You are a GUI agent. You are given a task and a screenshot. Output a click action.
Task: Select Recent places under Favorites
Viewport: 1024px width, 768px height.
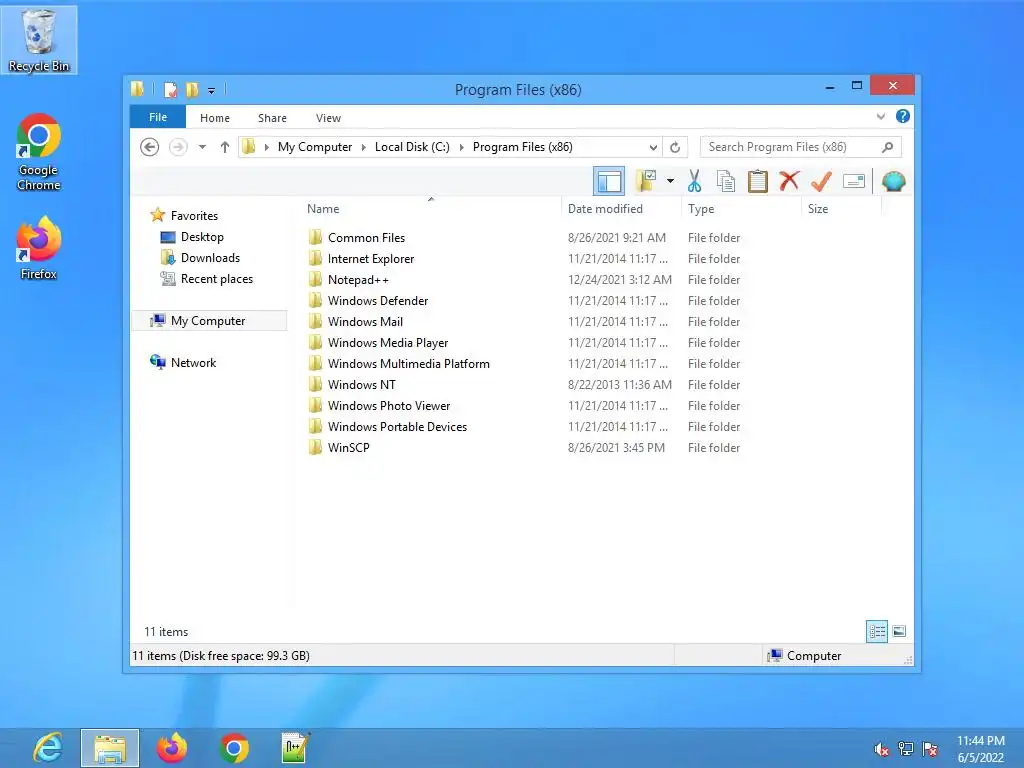(217, 279)
